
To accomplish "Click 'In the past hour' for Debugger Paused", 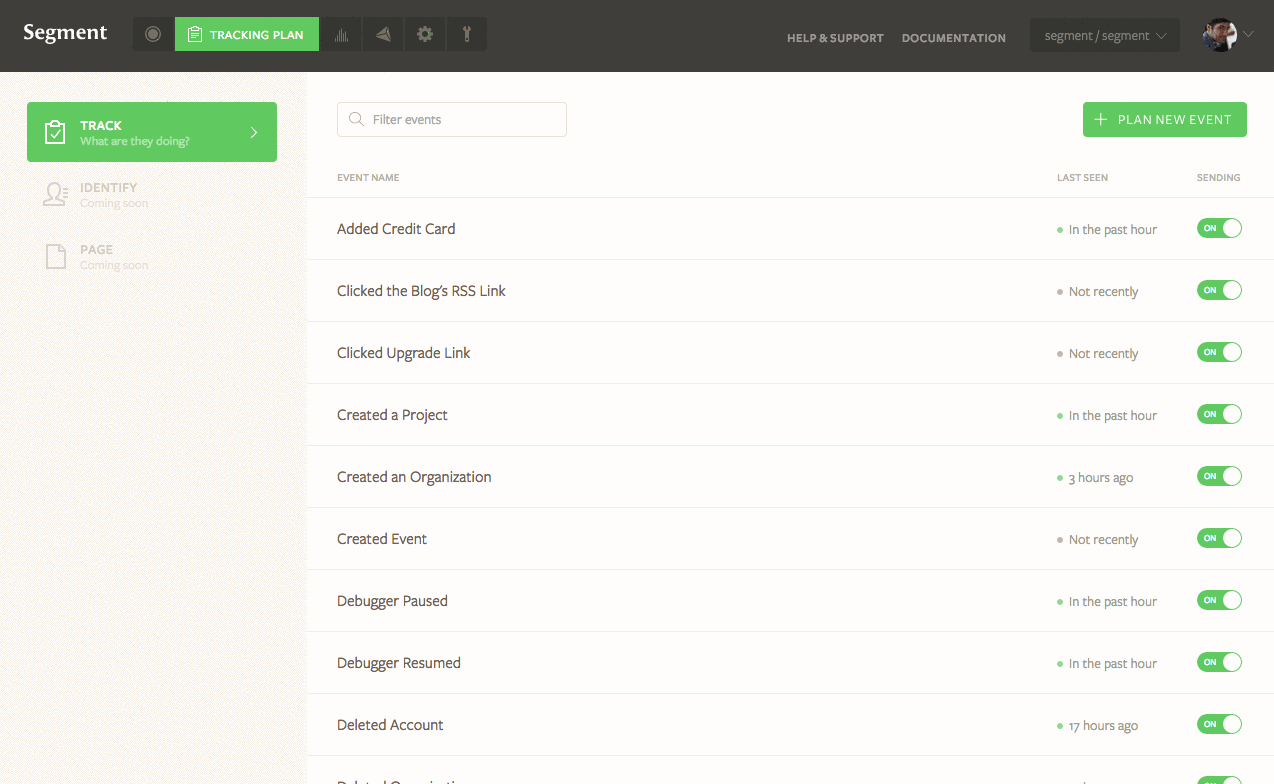I will [x=1113, y=602].
